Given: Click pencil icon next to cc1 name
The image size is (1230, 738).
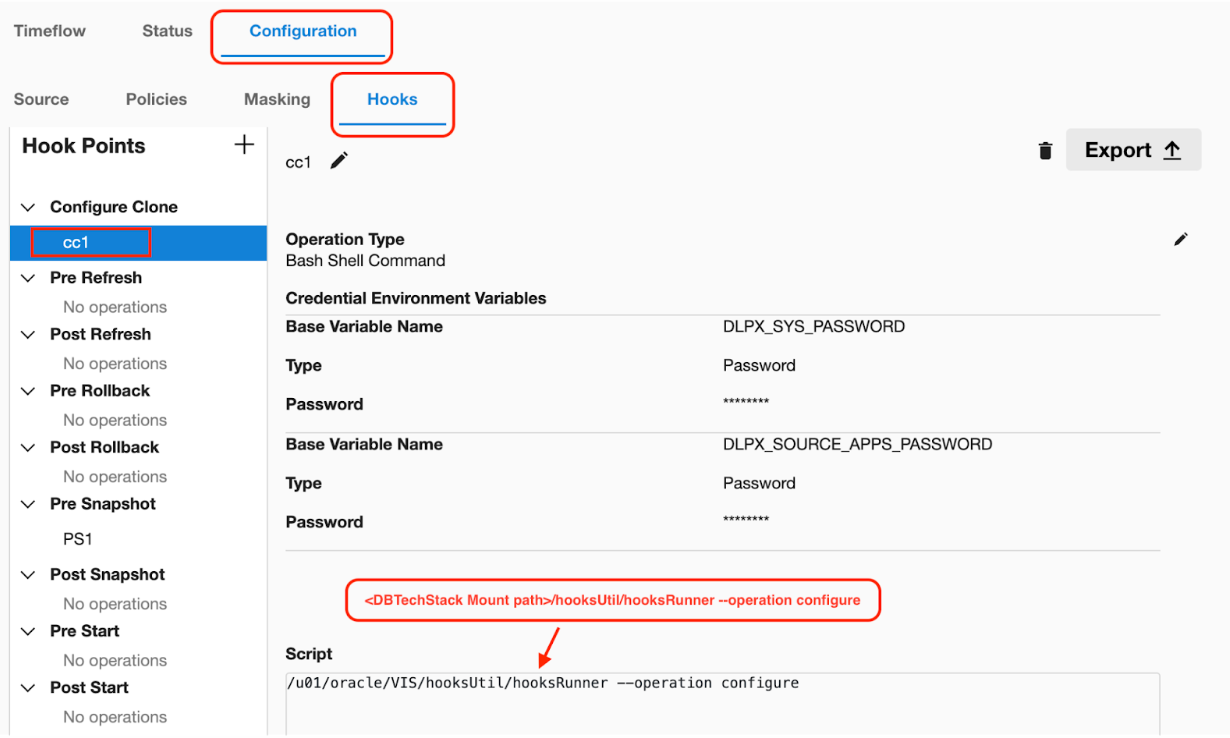Looking at the screenshot, I should click(339, 161).
